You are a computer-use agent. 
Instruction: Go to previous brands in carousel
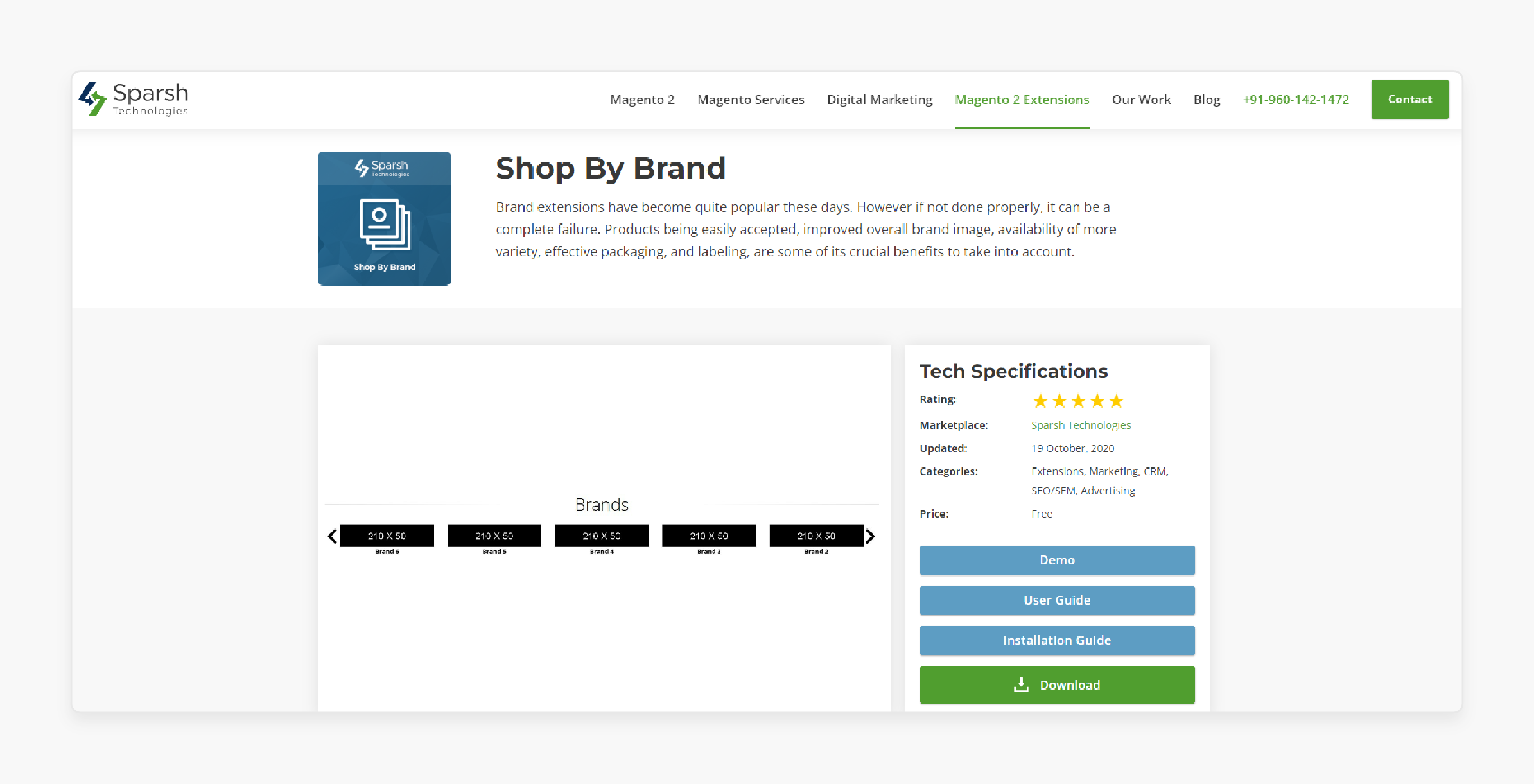tap(332, 536)
